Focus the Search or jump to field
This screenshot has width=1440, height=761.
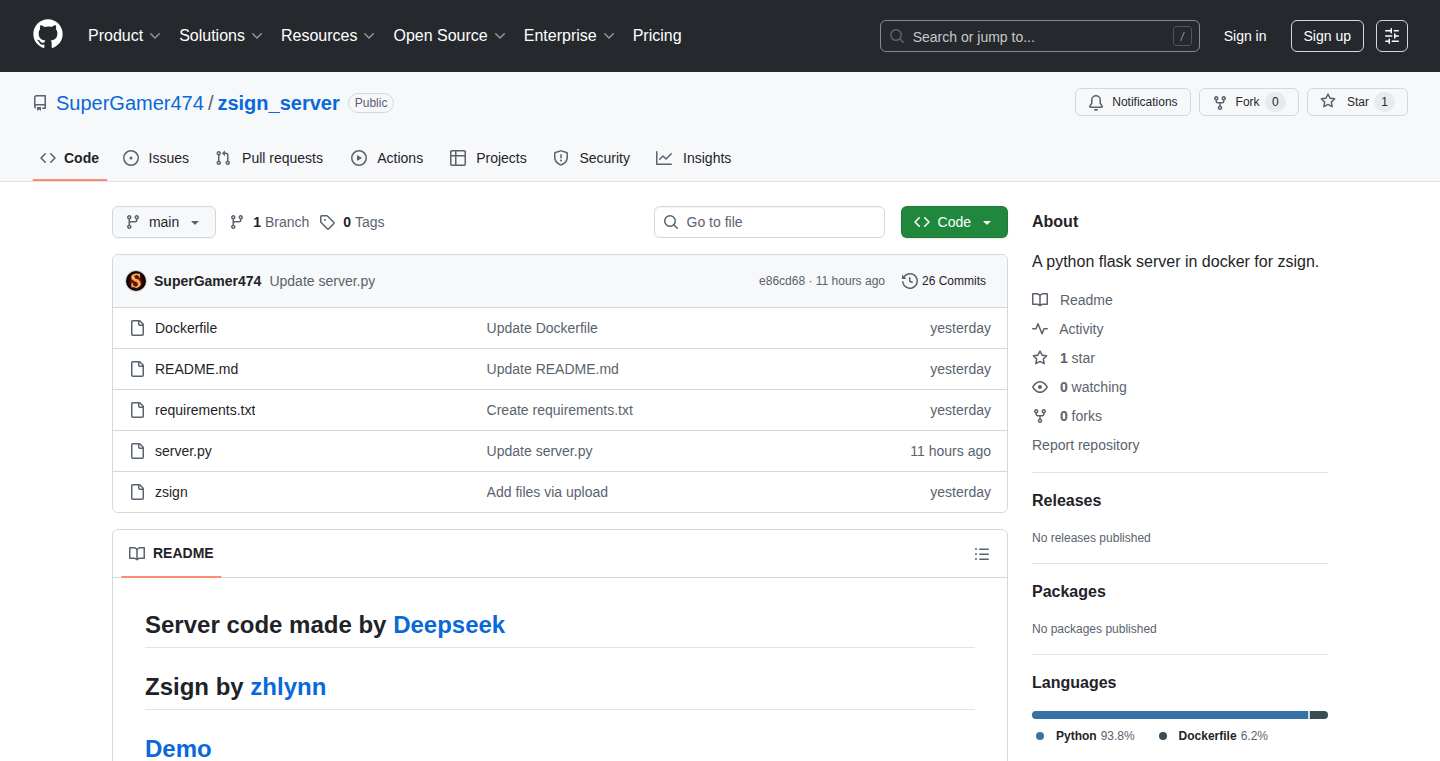[1040, 36]
